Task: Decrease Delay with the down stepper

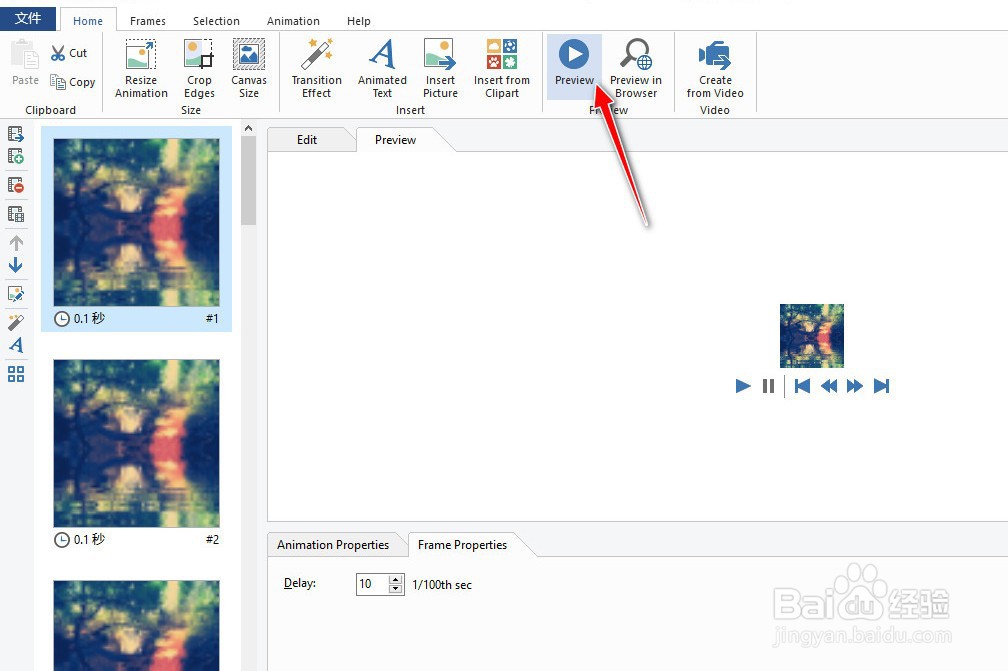Action: click(396, 589)
